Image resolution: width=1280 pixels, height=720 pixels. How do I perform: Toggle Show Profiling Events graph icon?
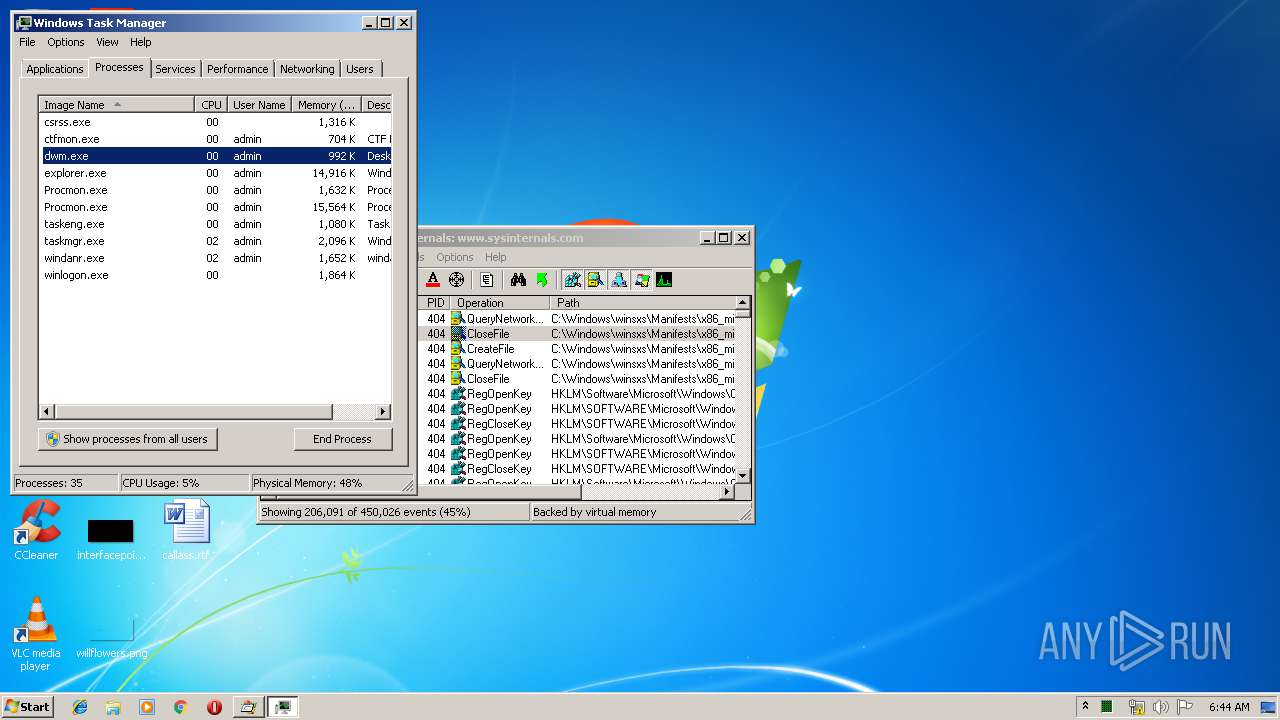663,280
